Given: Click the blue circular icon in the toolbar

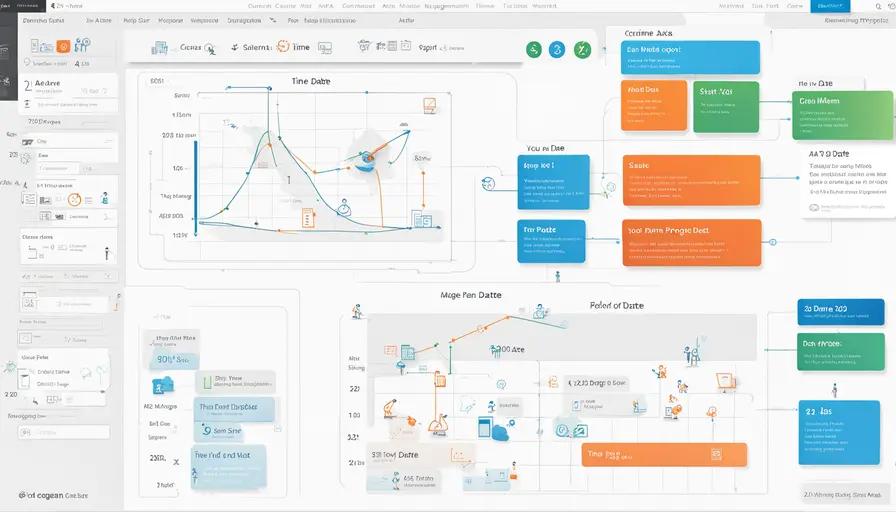Looking at the screenshot, I should click(x=557, y=50).
